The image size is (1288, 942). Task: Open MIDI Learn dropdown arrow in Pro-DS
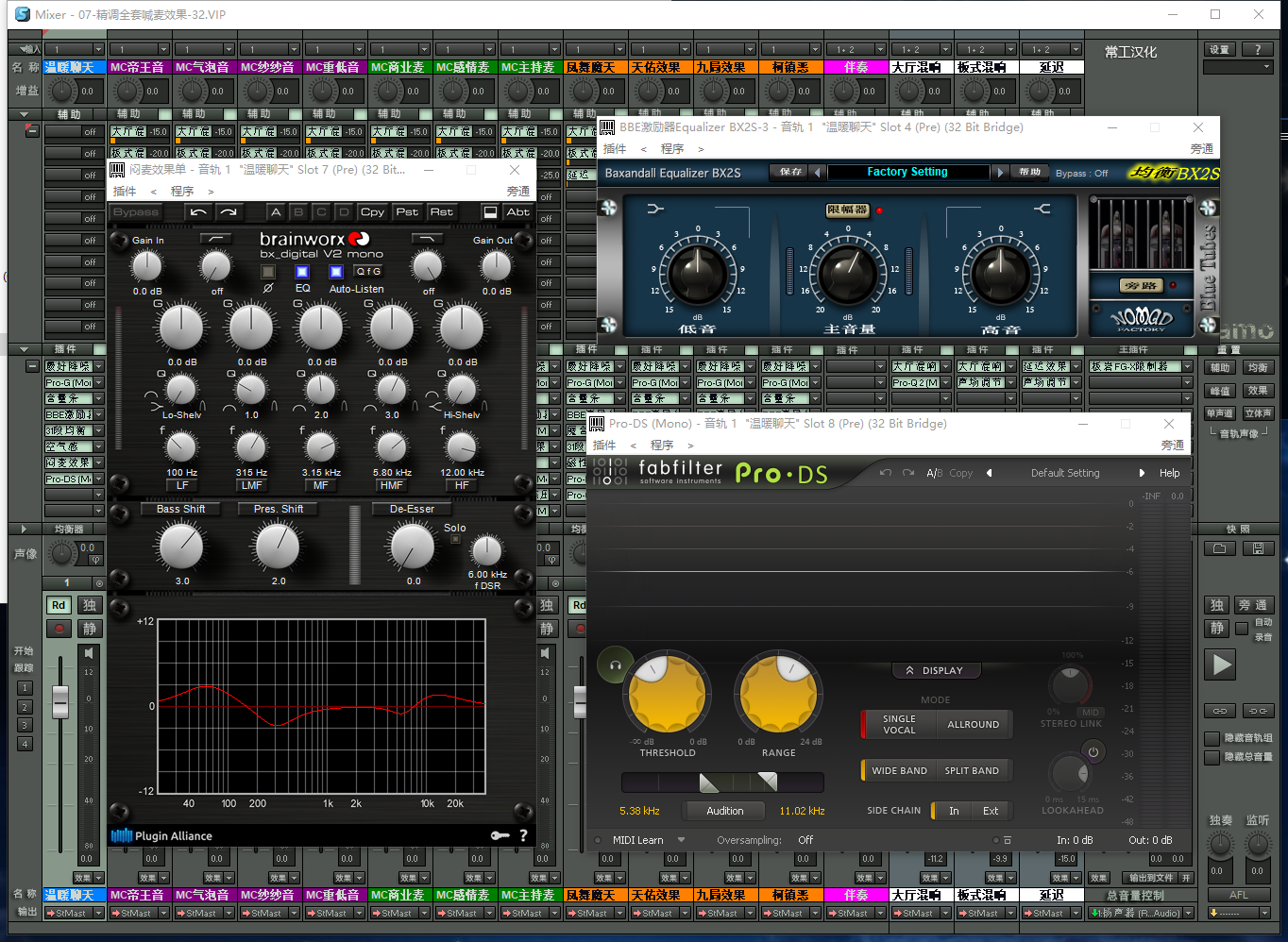click(681, 840)
